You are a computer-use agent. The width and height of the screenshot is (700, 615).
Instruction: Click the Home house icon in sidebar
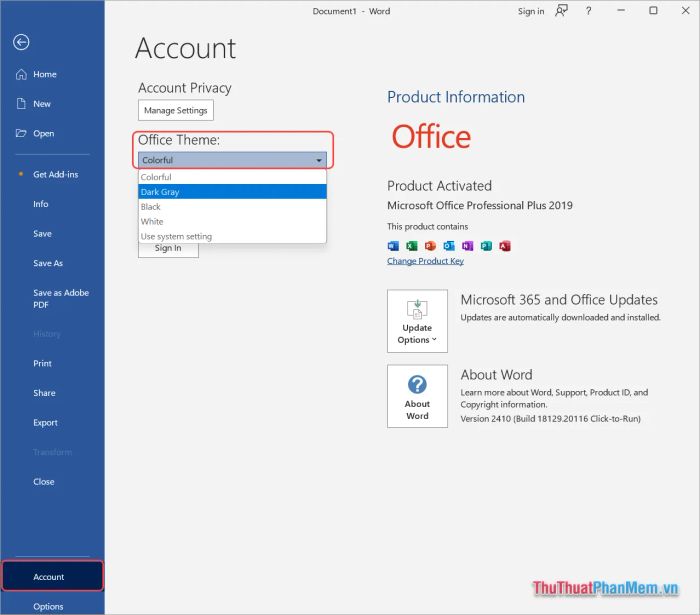(x=21, y=74)
